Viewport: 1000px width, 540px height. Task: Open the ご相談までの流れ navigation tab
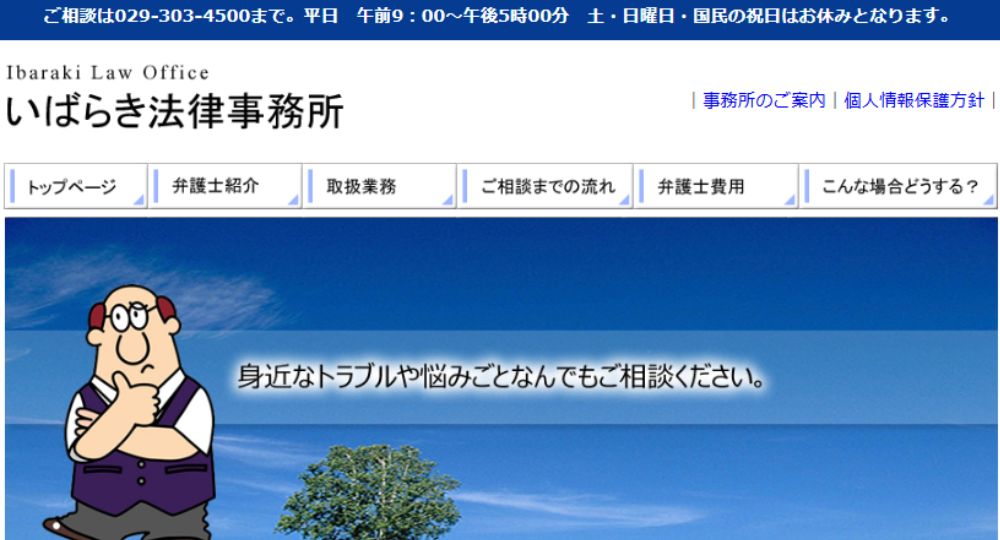[x=547, y=187]
